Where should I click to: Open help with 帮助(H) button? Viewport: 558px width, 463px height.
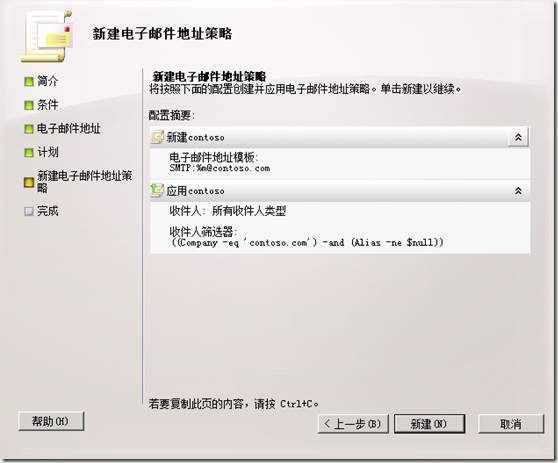51,421
